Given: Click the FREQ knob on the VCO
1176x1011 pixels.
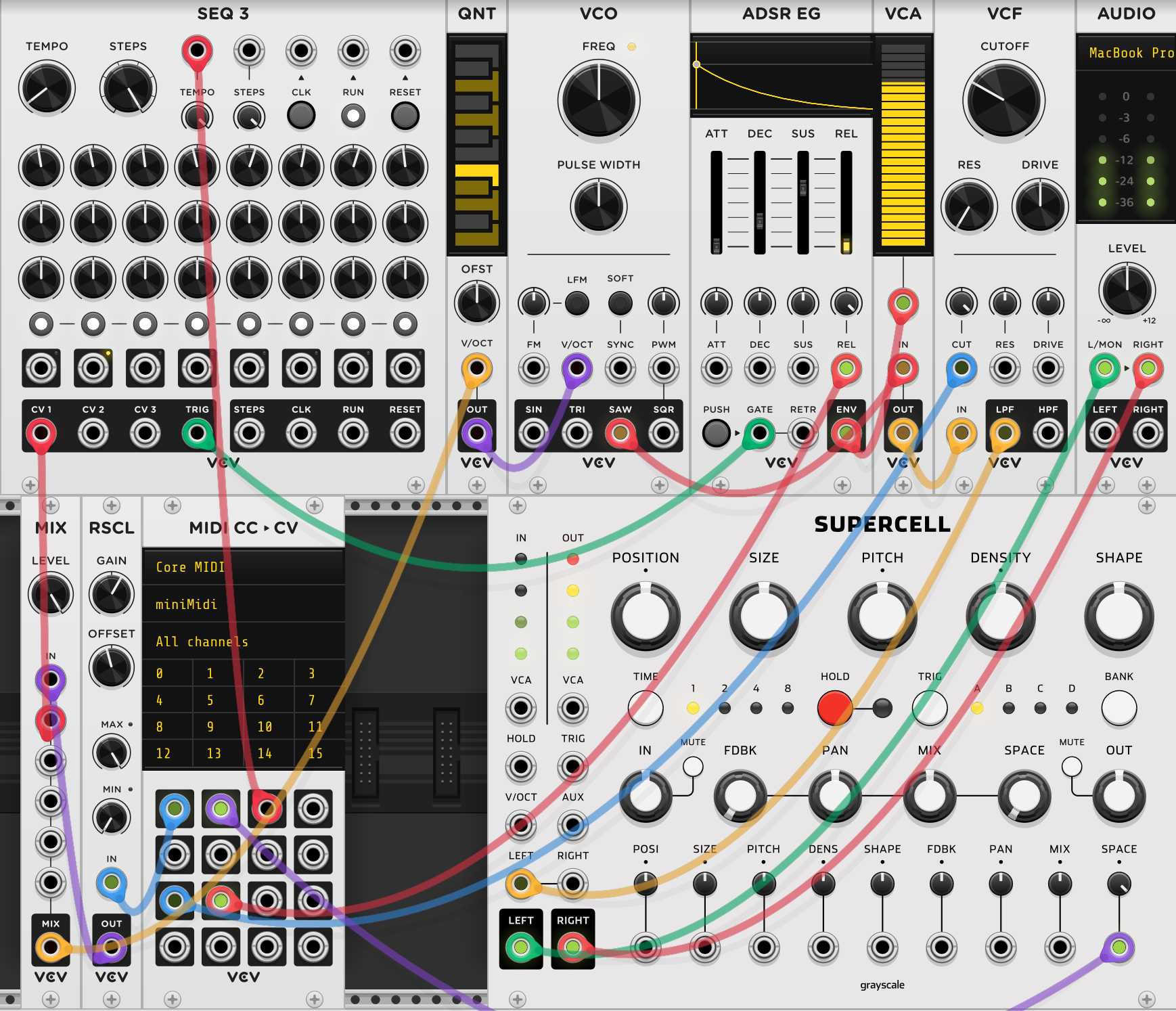Looking at the screenshot, I should click(598, 100).
